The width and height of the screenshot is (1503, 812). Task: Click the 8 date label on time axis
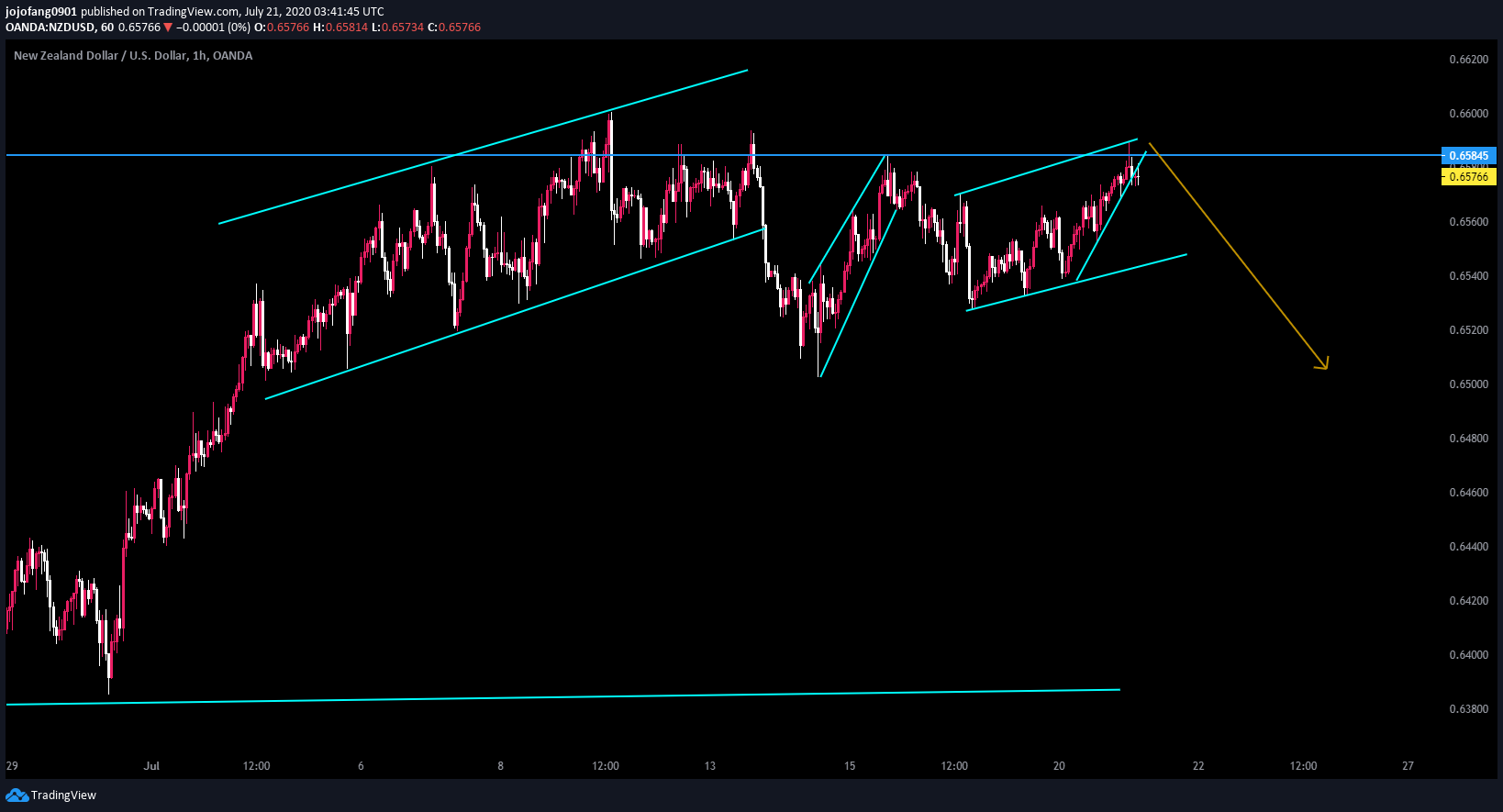click(501, 766)
